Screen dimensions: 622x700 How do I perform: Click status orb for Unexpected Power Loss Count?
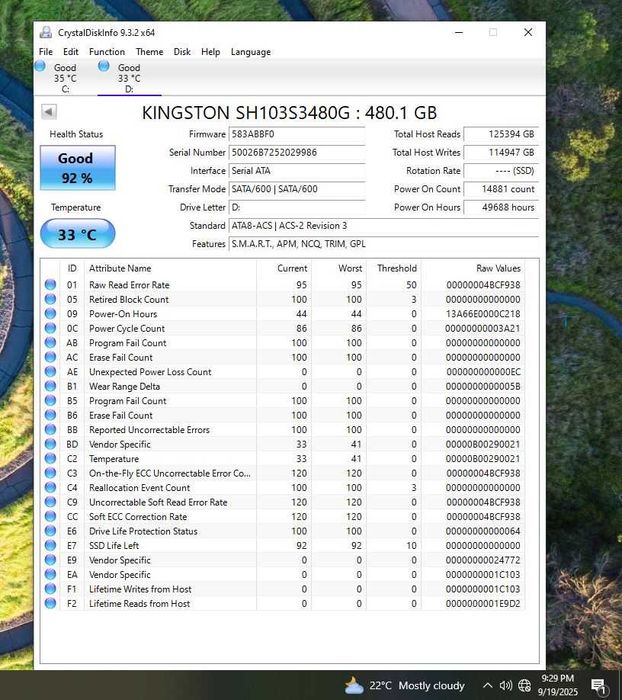[50, 371]
